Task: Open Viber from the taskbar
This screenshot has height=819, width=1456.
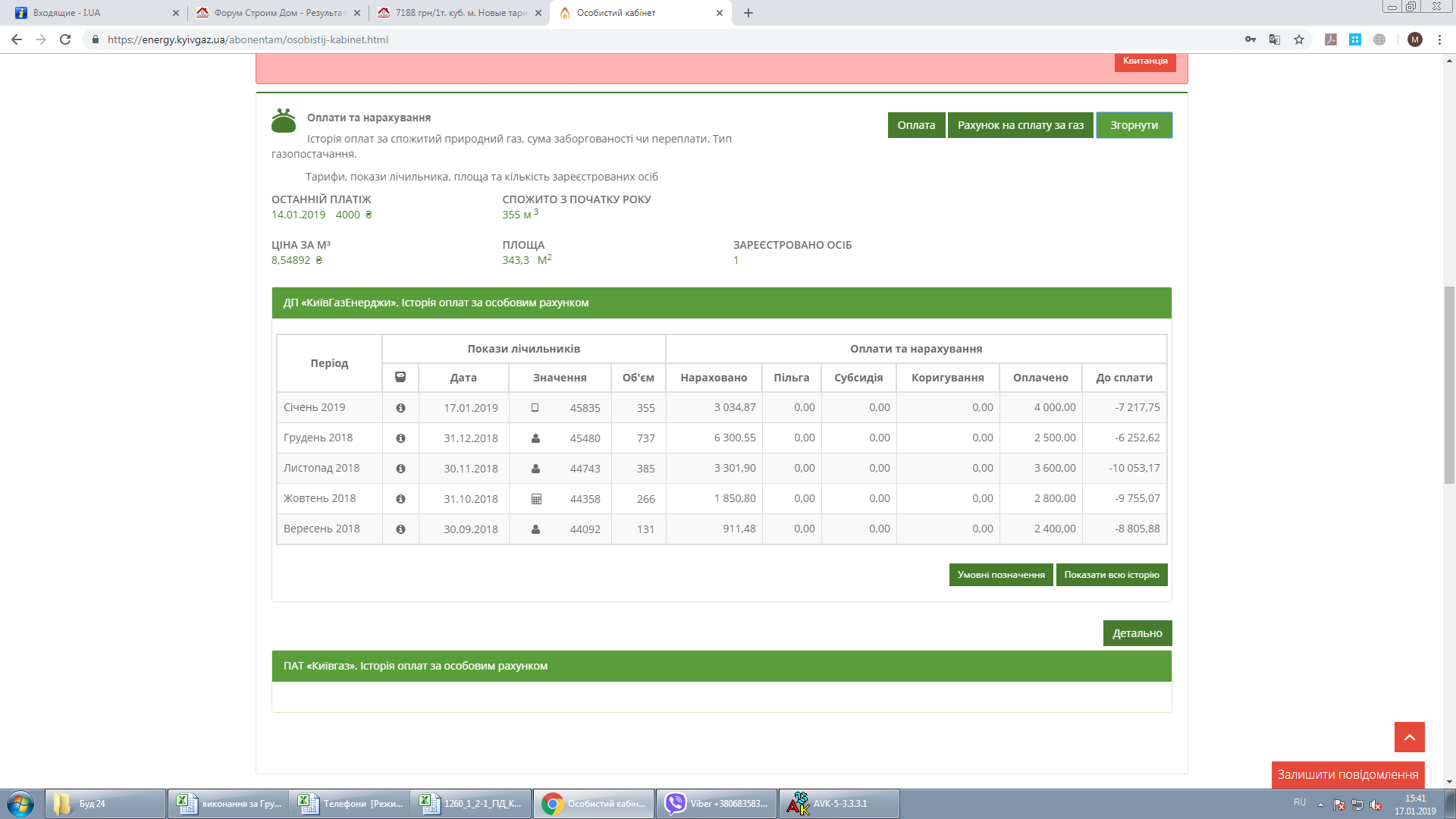Action: [x=717, y=804]
